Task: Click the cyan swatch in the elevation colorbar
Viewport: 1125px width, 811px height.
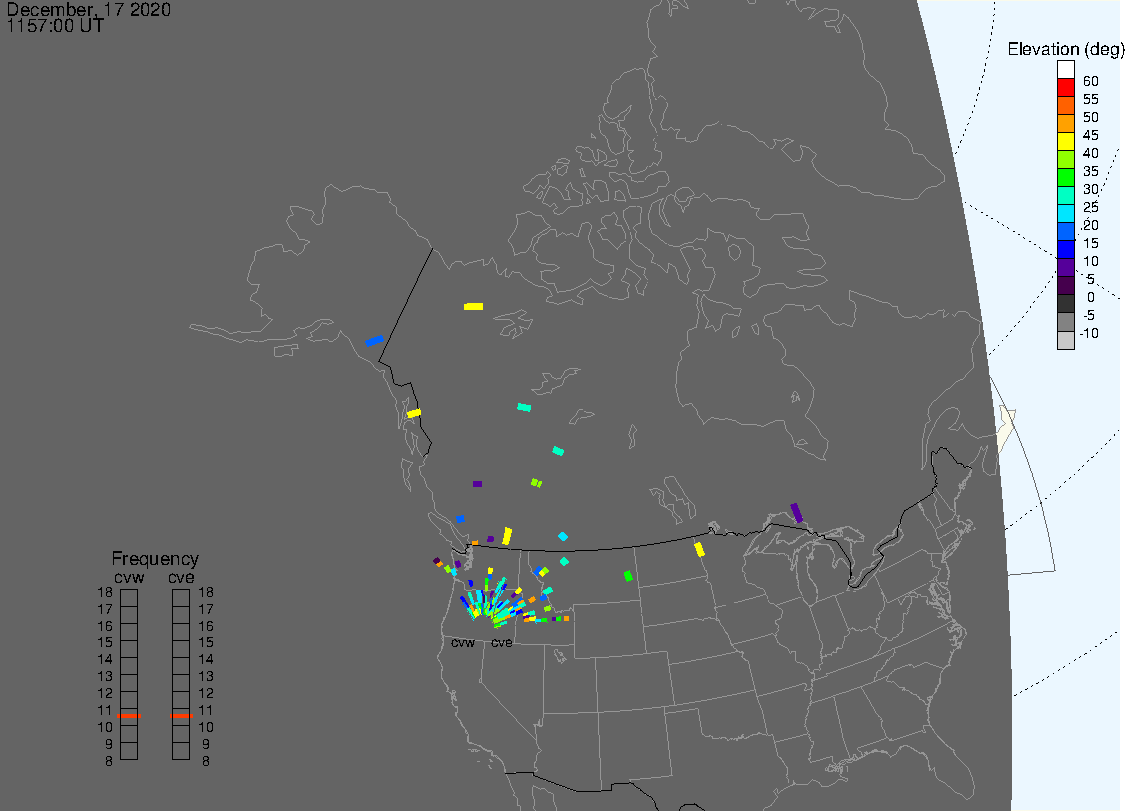Action: point(1065,213)
